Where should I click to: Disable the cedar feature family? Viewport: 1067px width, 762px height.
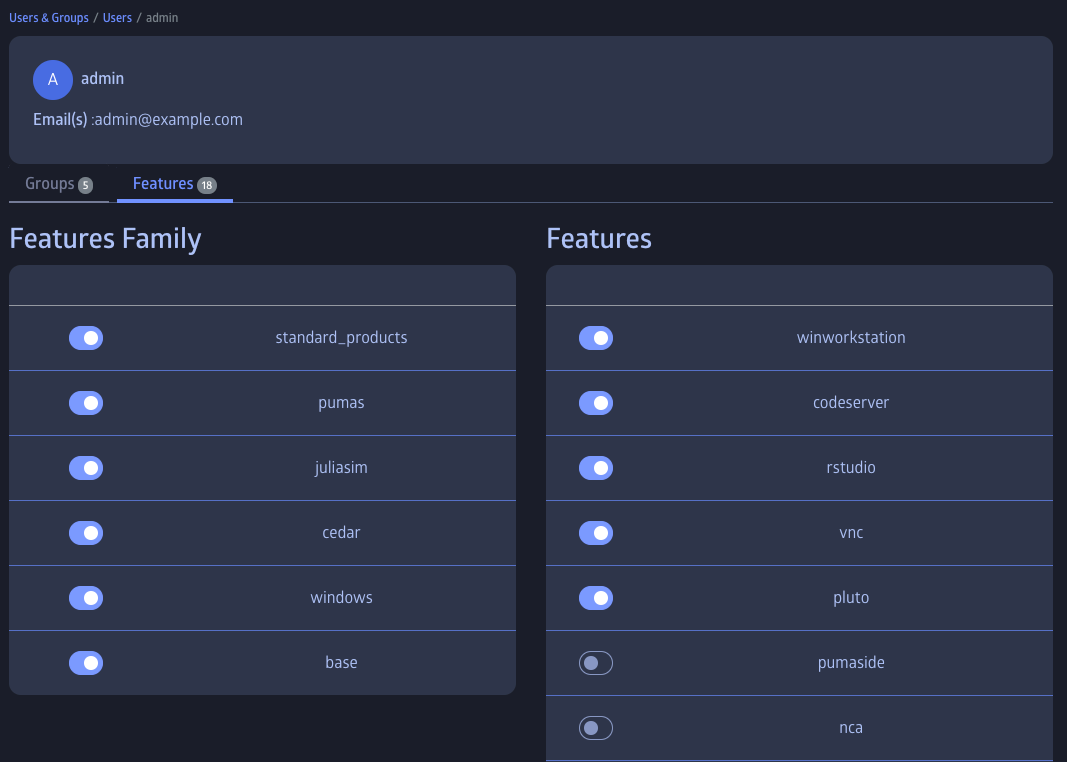click(x=86, y=533)
